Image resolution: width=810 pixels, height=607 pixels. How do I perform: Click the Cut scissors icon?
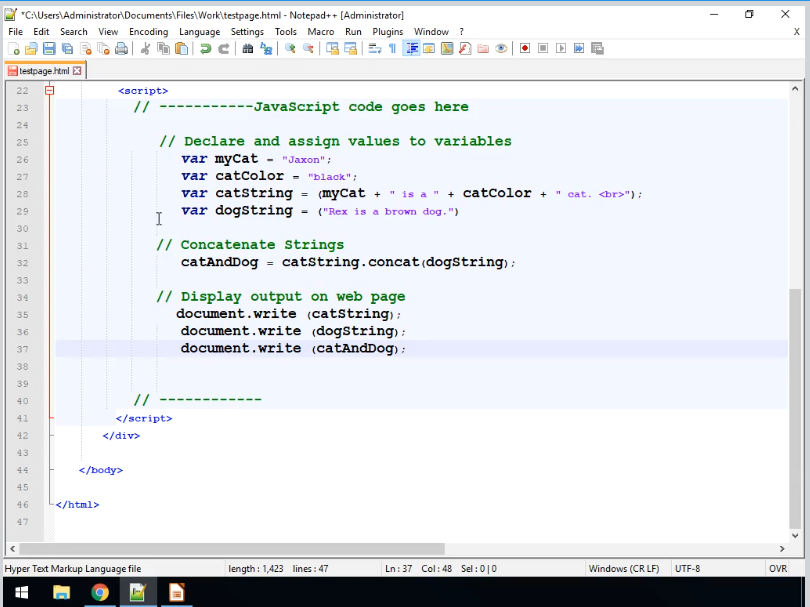click(146, 48)
